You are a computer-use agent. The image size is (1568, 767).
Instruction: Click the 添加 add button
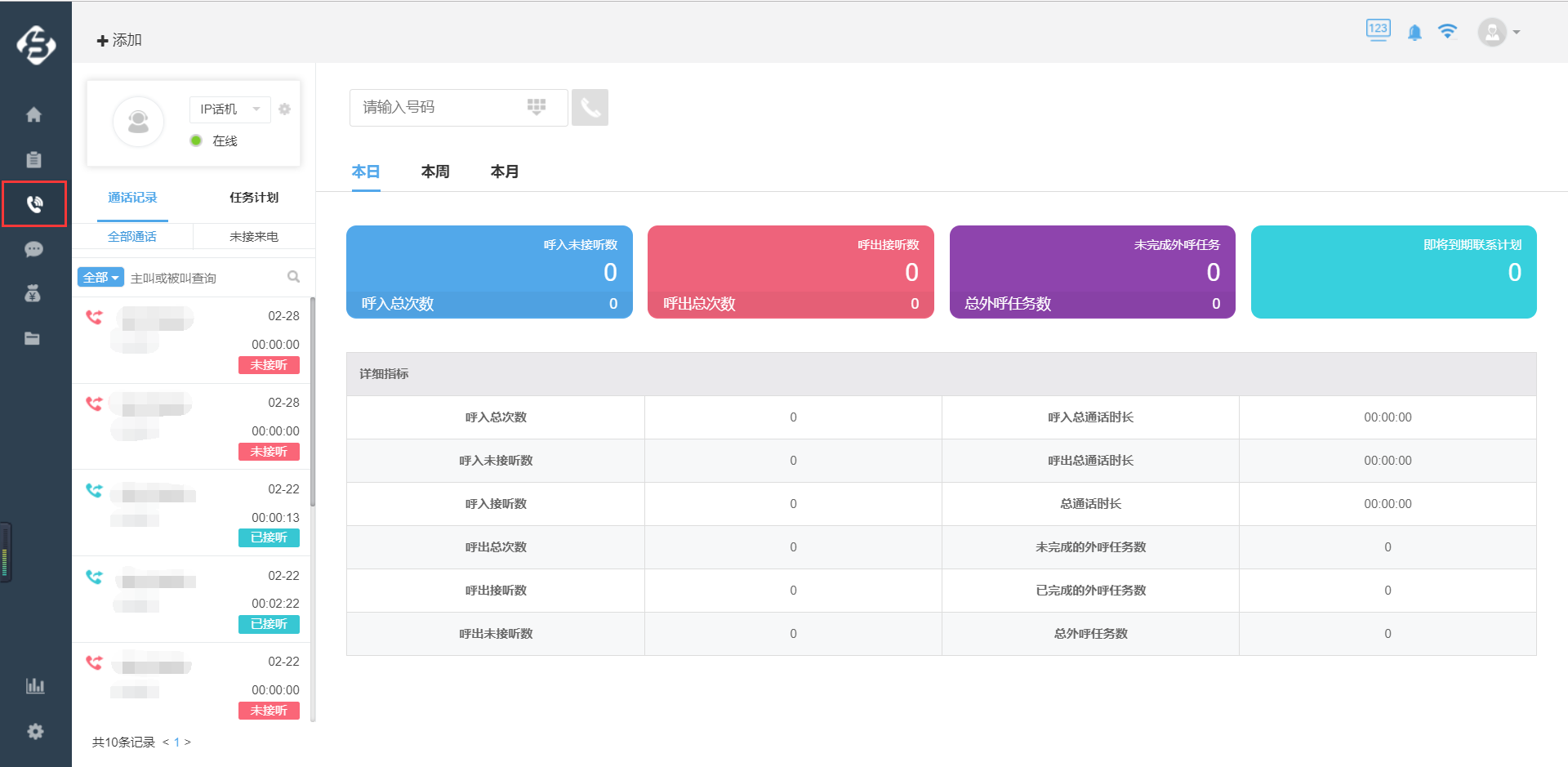[x=119, y=40]
